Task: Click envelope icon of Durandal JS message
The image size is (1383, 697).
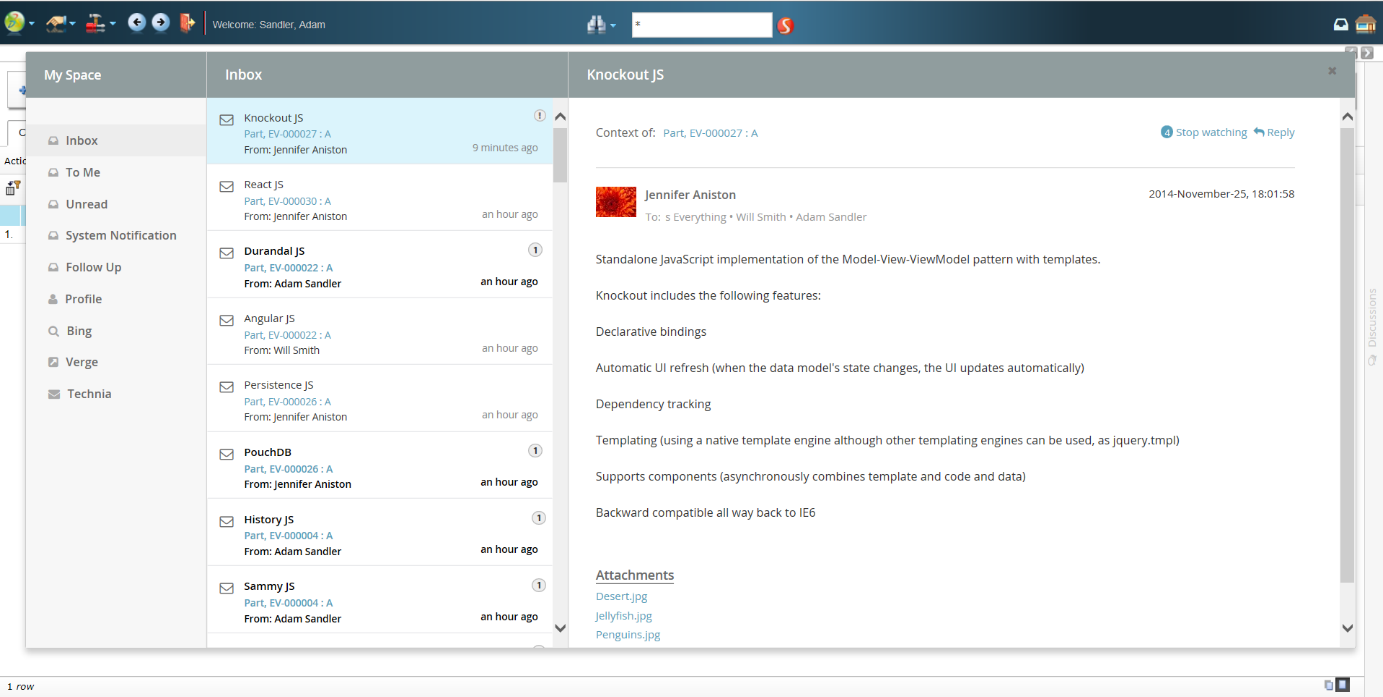Action: pos(227,253)
